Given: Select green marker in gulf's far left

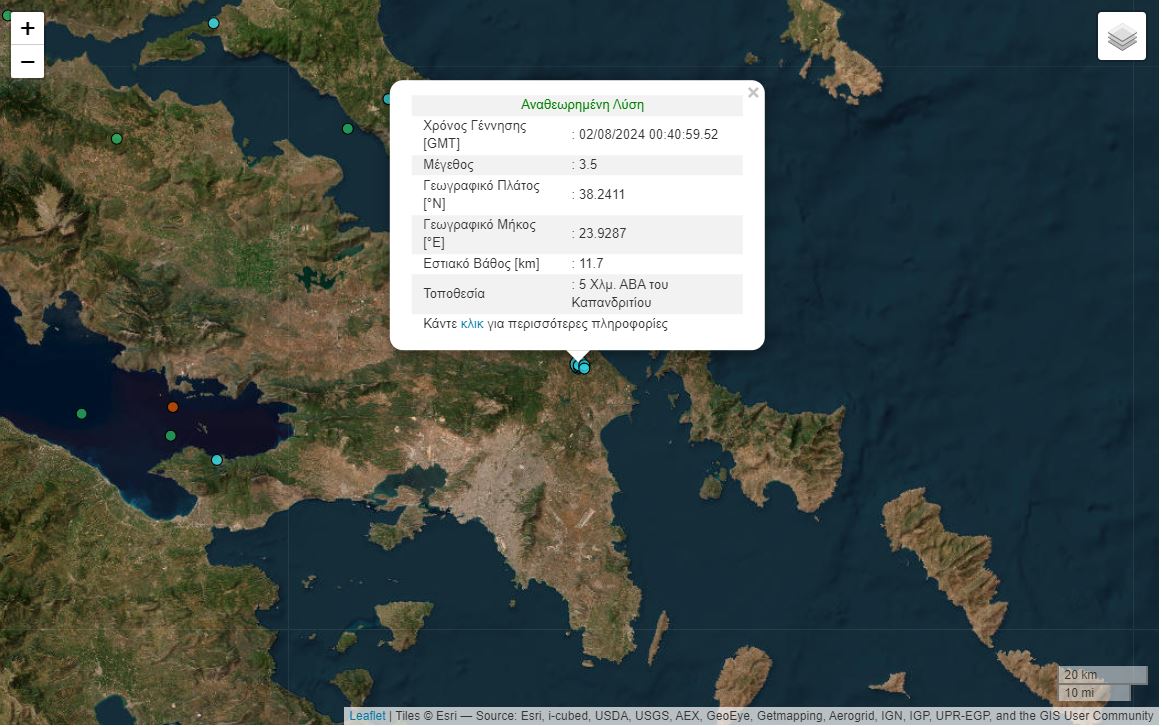Looking at the screenshot, I should [82, 414].
